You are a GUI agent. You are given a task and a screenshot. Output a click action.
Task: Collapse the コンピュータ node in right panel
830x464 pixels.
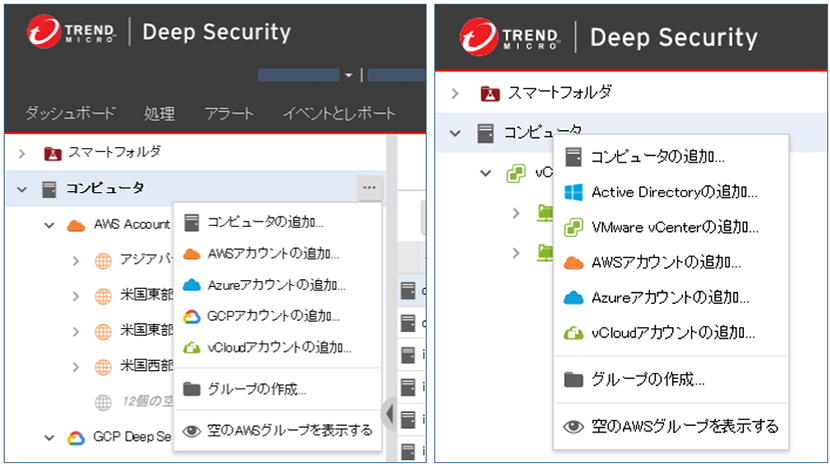coord(456,132)
